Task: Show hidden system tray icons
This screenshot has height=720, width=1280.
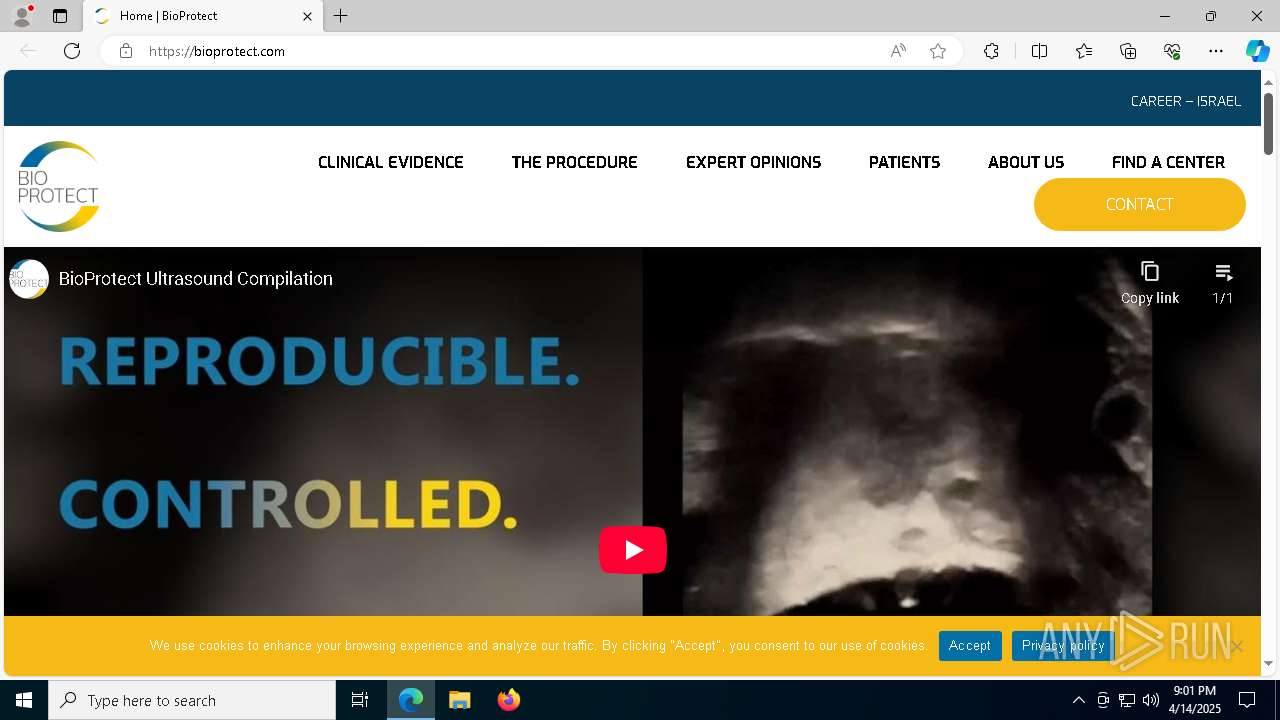Action: coord(1078,700)
